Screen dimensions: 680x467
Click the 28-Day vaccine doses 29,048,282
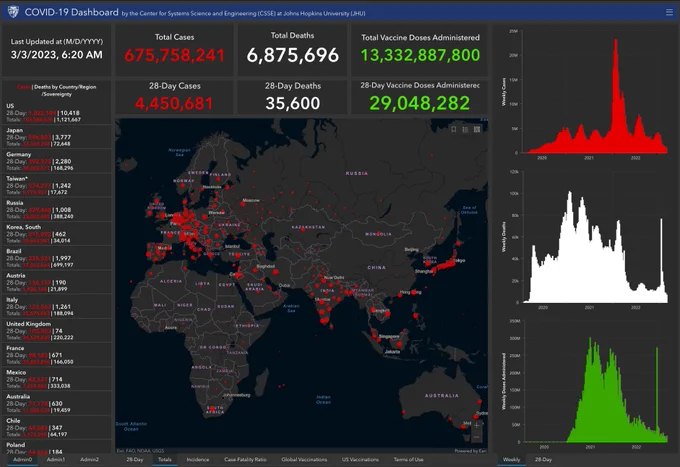(x=419, y=103)
